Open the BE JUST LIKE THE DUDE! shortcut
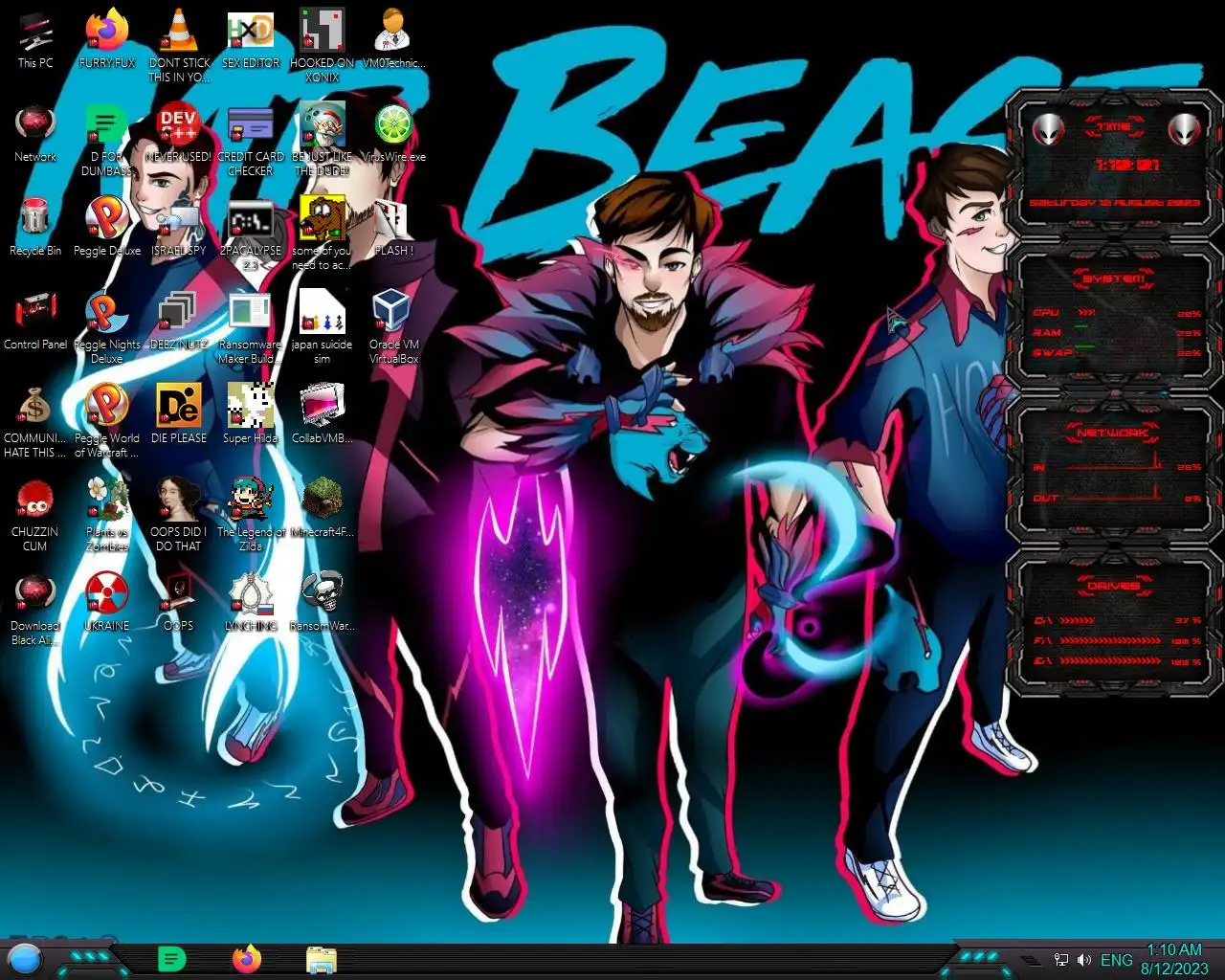 (x=323, y=140)
